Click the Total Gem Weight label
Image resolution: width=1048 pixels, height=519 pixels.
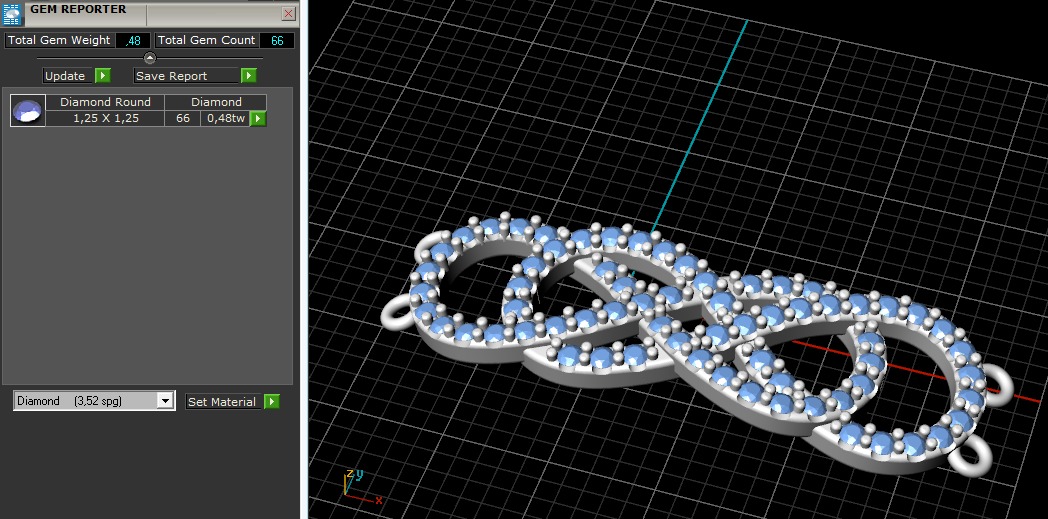[x=59, y=40]
